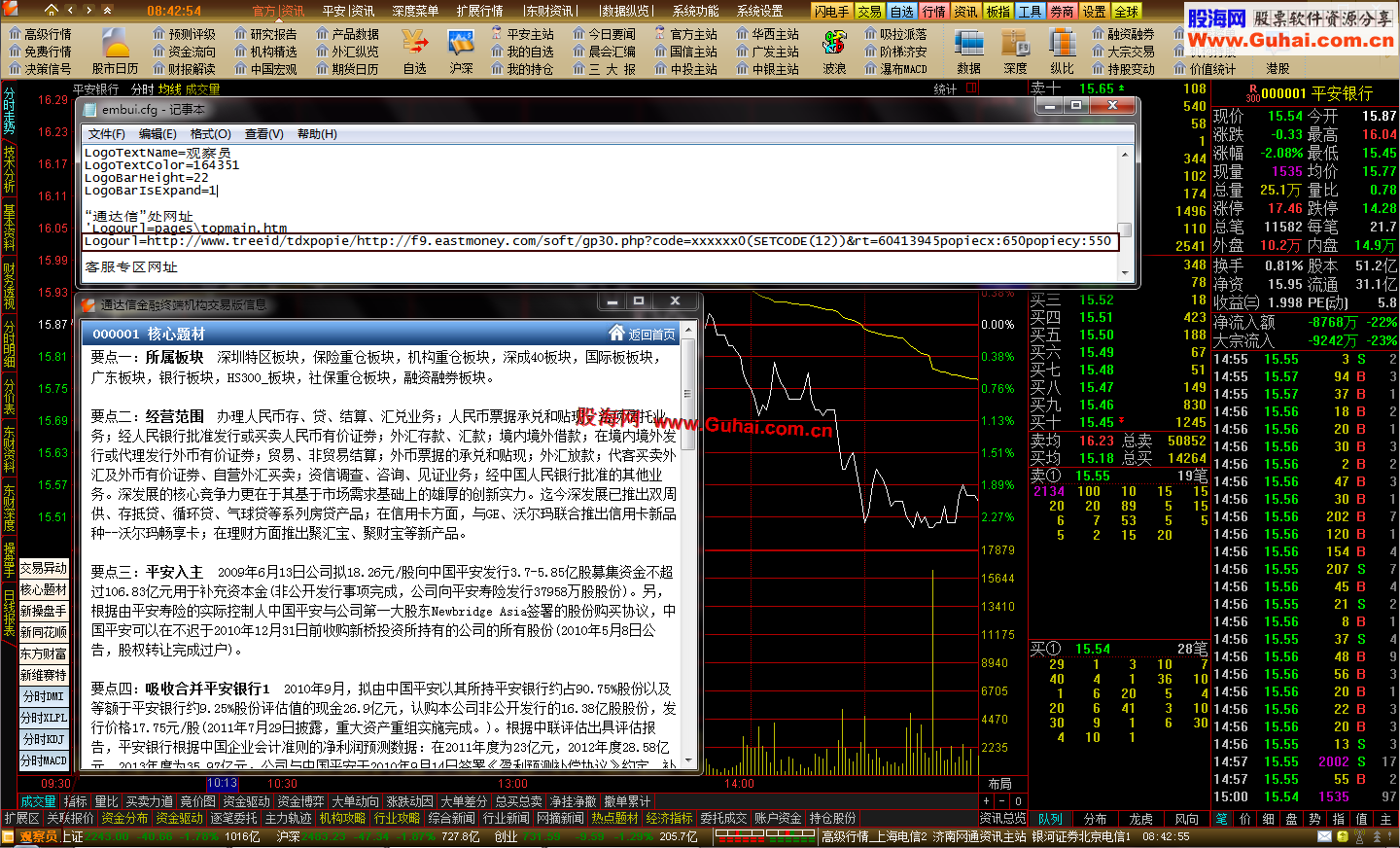Select 分时DMI indicator button
Viewport: 1400px width, 848px height.
click(44, 696)
